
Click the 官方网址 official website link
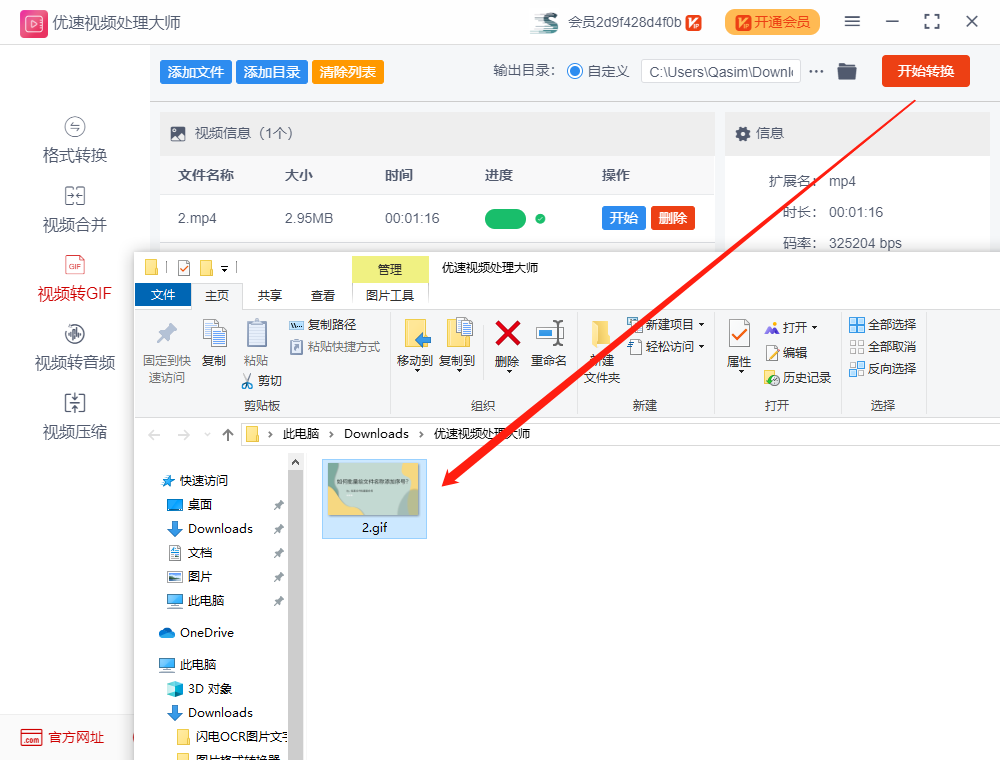(x=62, y=738)
